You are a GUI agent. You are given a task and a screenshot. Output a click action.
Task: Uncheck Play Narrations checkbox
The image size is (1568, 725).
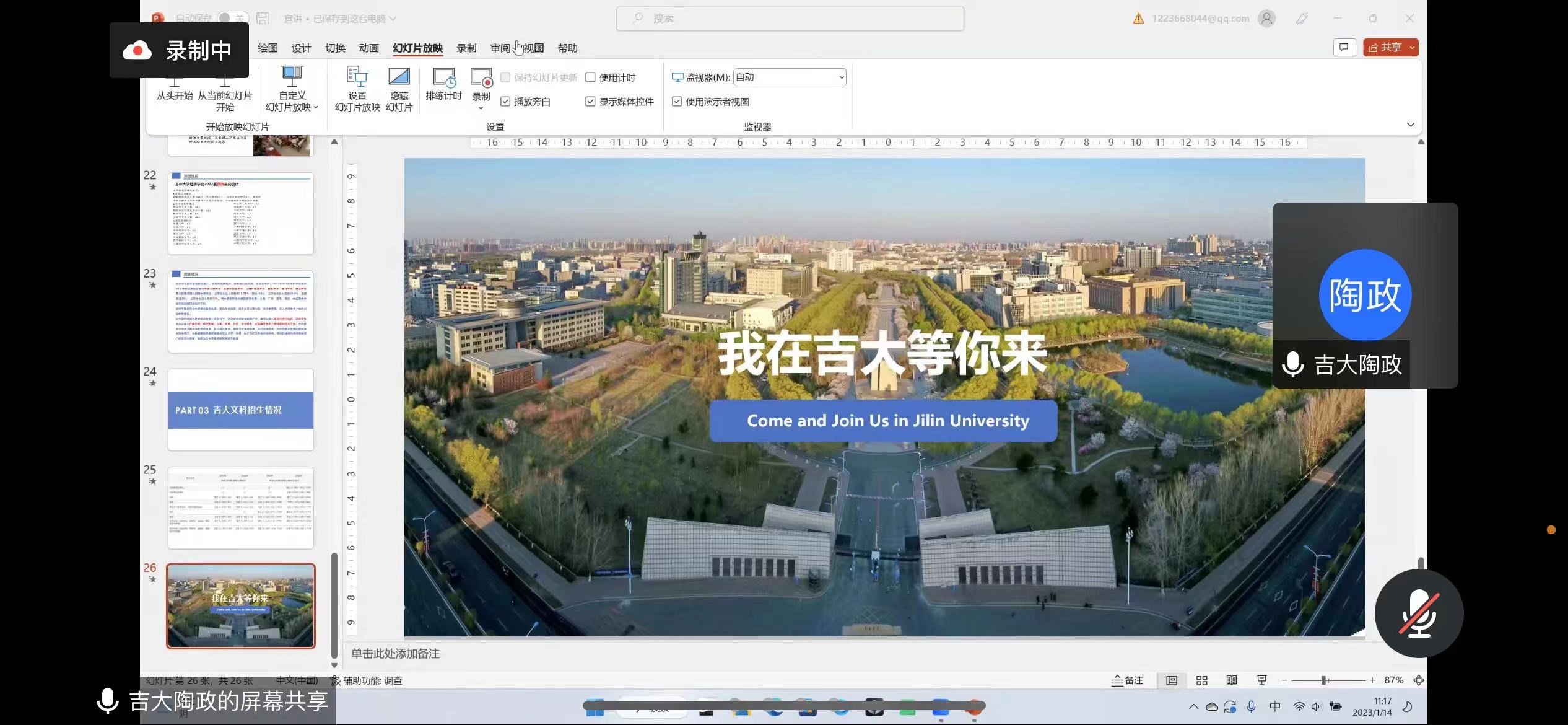click(x=505, y=102)
